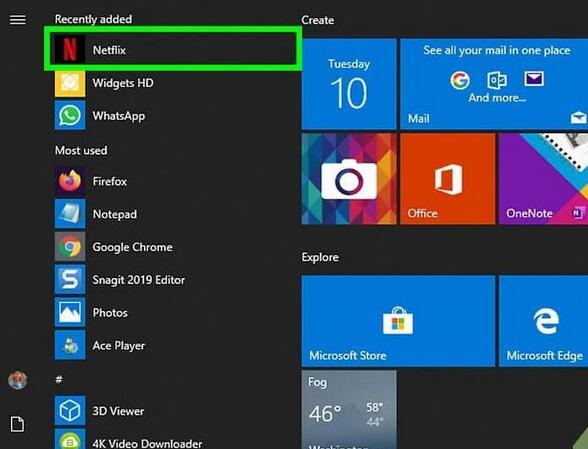Select the 3D Viewer text label
Viewport: 588px width, 449px height.
point(118,411)
